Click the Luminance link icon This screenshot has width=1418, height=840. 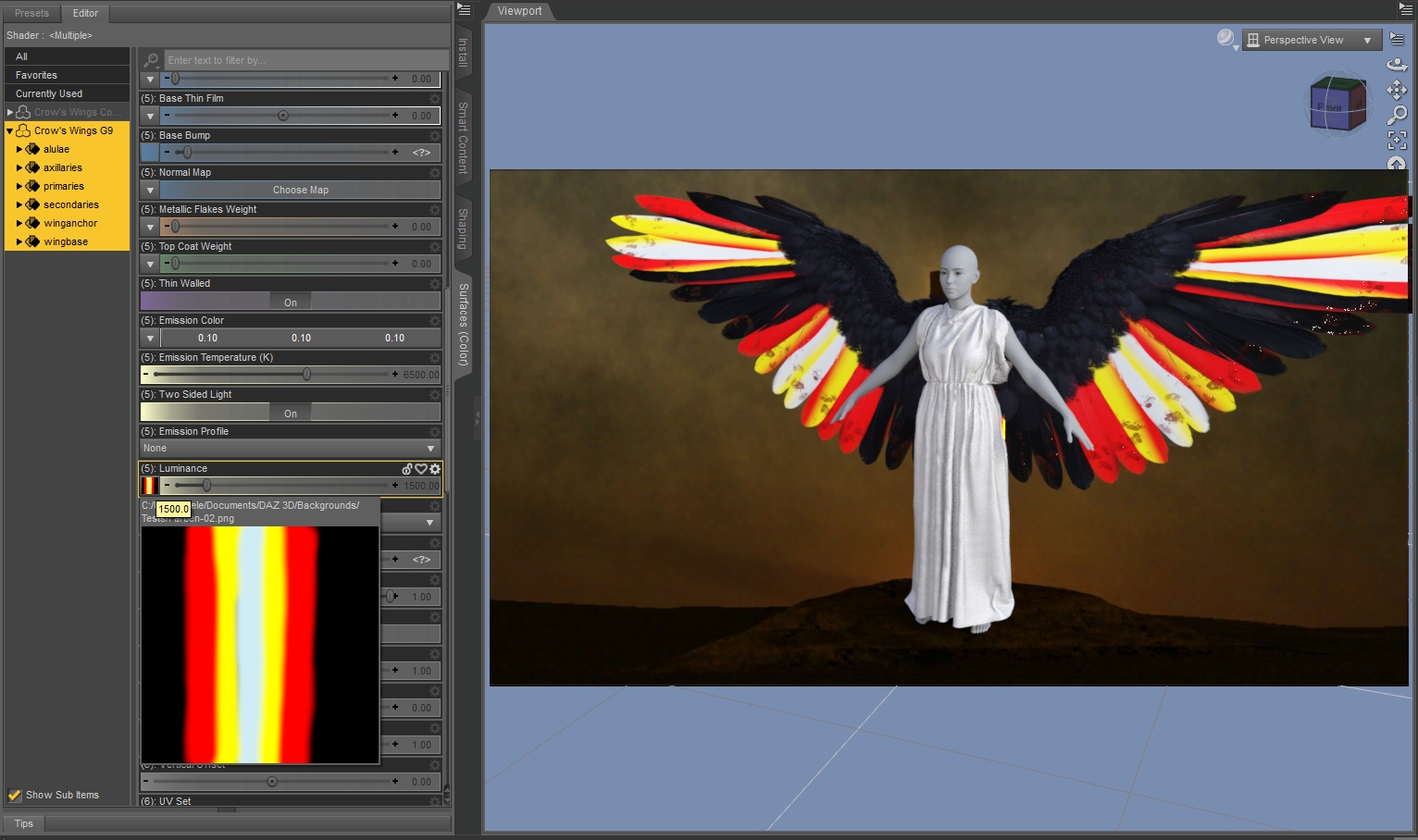click(407, 469)
